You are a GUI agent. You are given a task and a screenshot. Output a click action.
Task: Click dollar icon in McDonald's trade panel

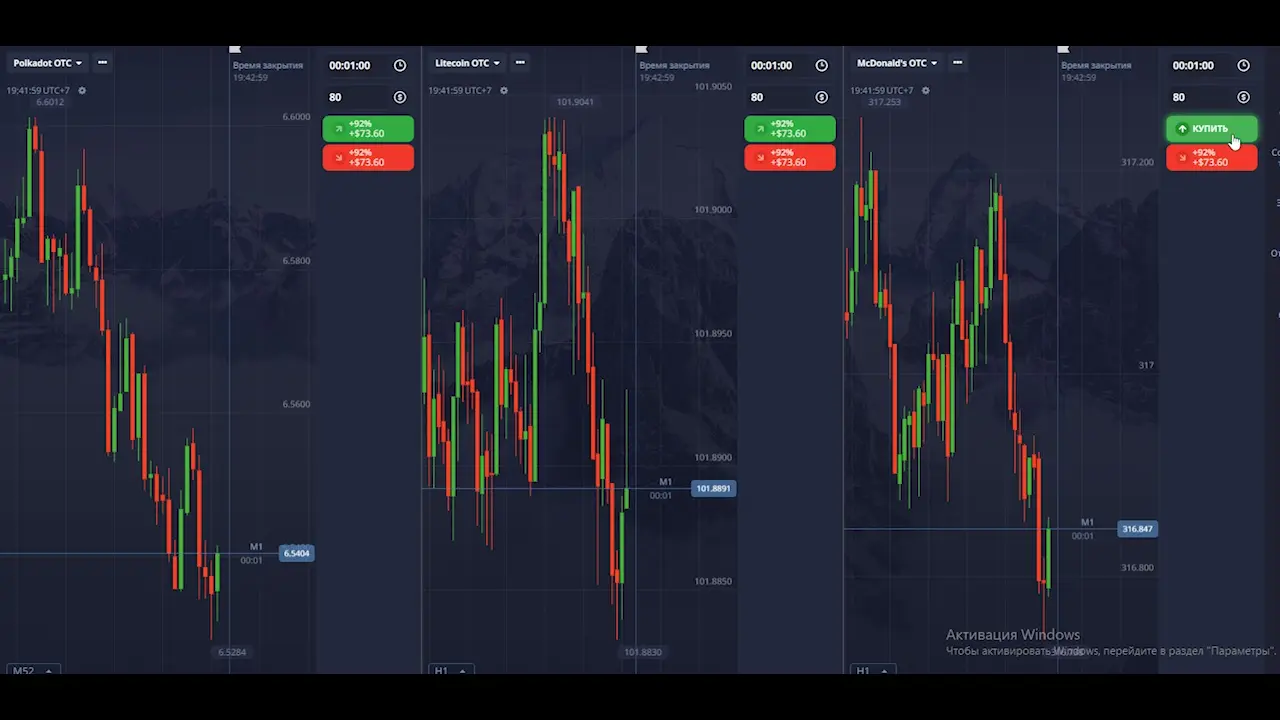[1244, 97]
